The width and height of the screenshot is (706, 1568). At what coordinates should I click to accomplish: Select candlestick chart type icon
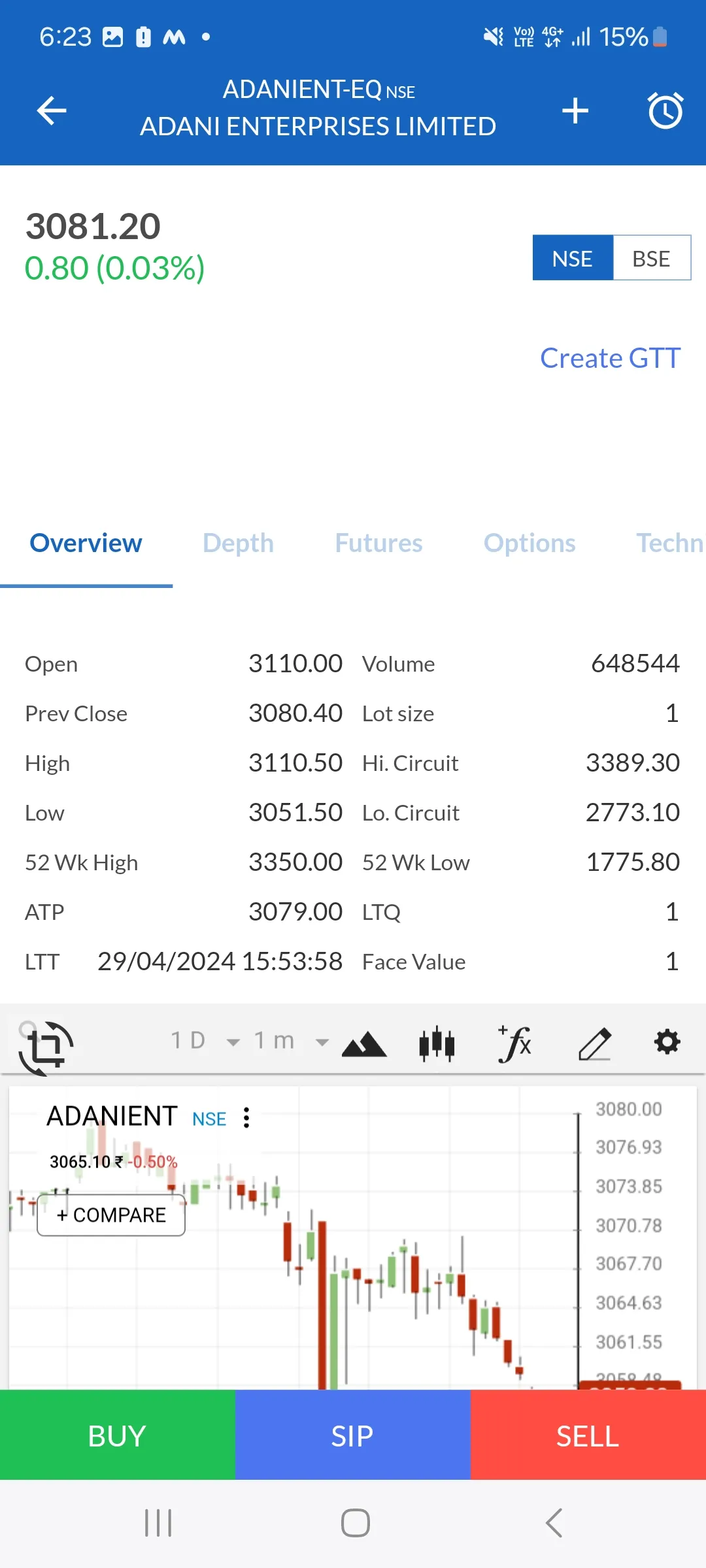[x=437, y=1043]
